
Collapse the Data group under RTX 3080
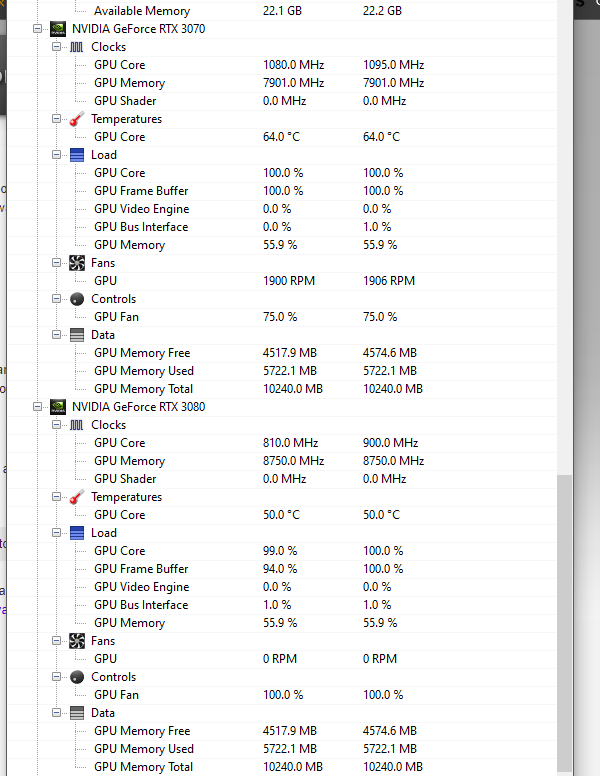[x=56, y=713]
